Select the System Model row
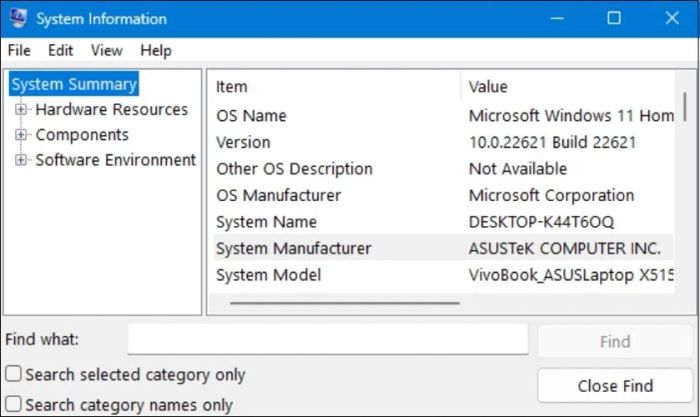This screenshot has height=417, width=700. point(443,275)
